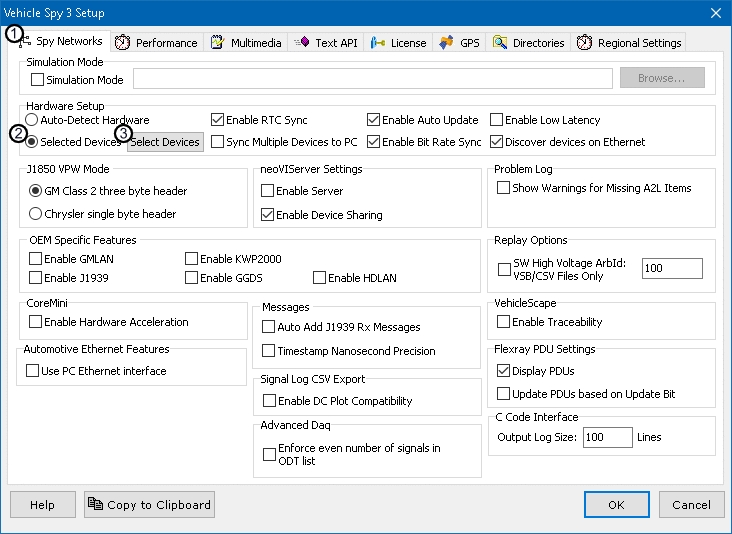Screen dimensions: 732x534
Task: Click the Multimedia tab icon
Action: point(216,43)
